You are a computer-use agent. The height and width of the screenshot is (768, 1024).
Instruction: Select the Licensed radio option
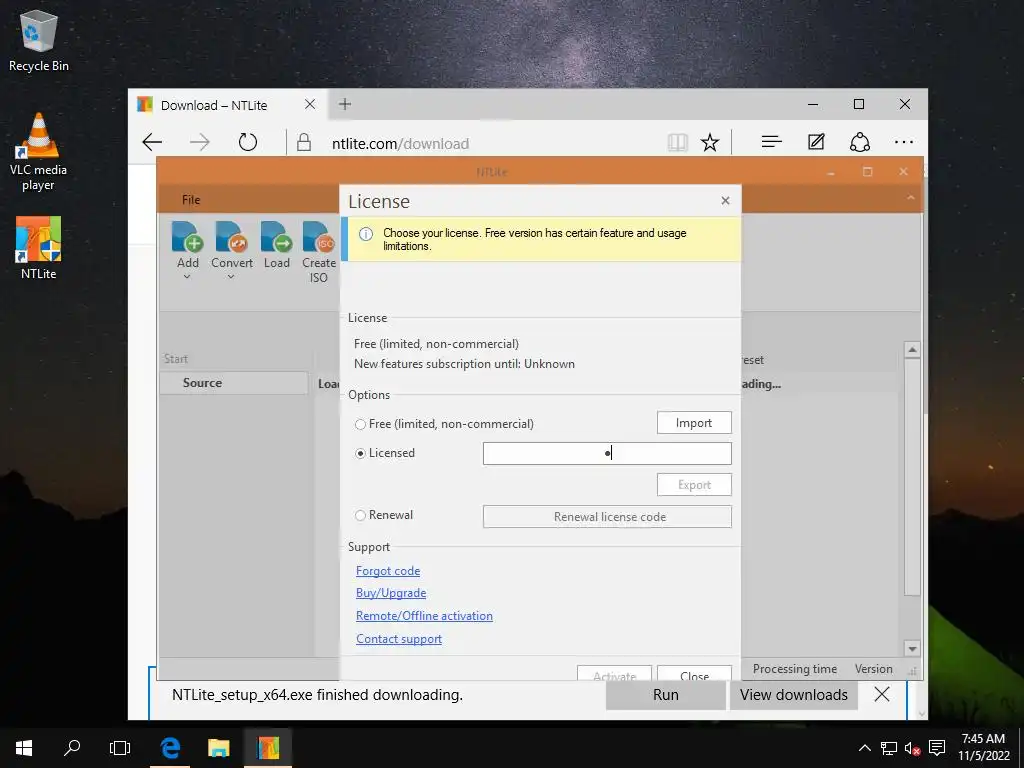[x=360, y=453]
